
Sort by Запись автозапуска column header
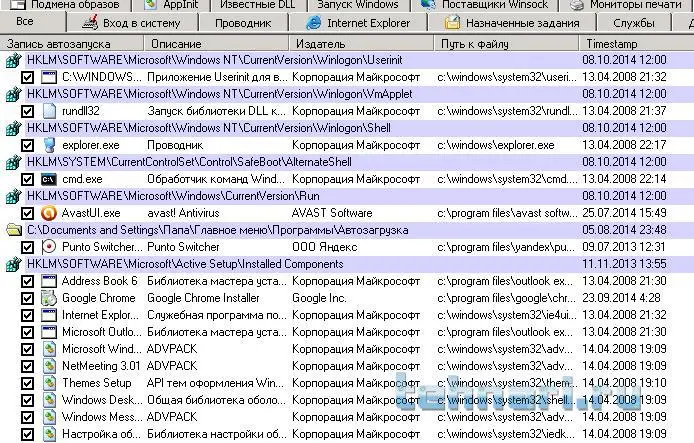click(72, 44)
